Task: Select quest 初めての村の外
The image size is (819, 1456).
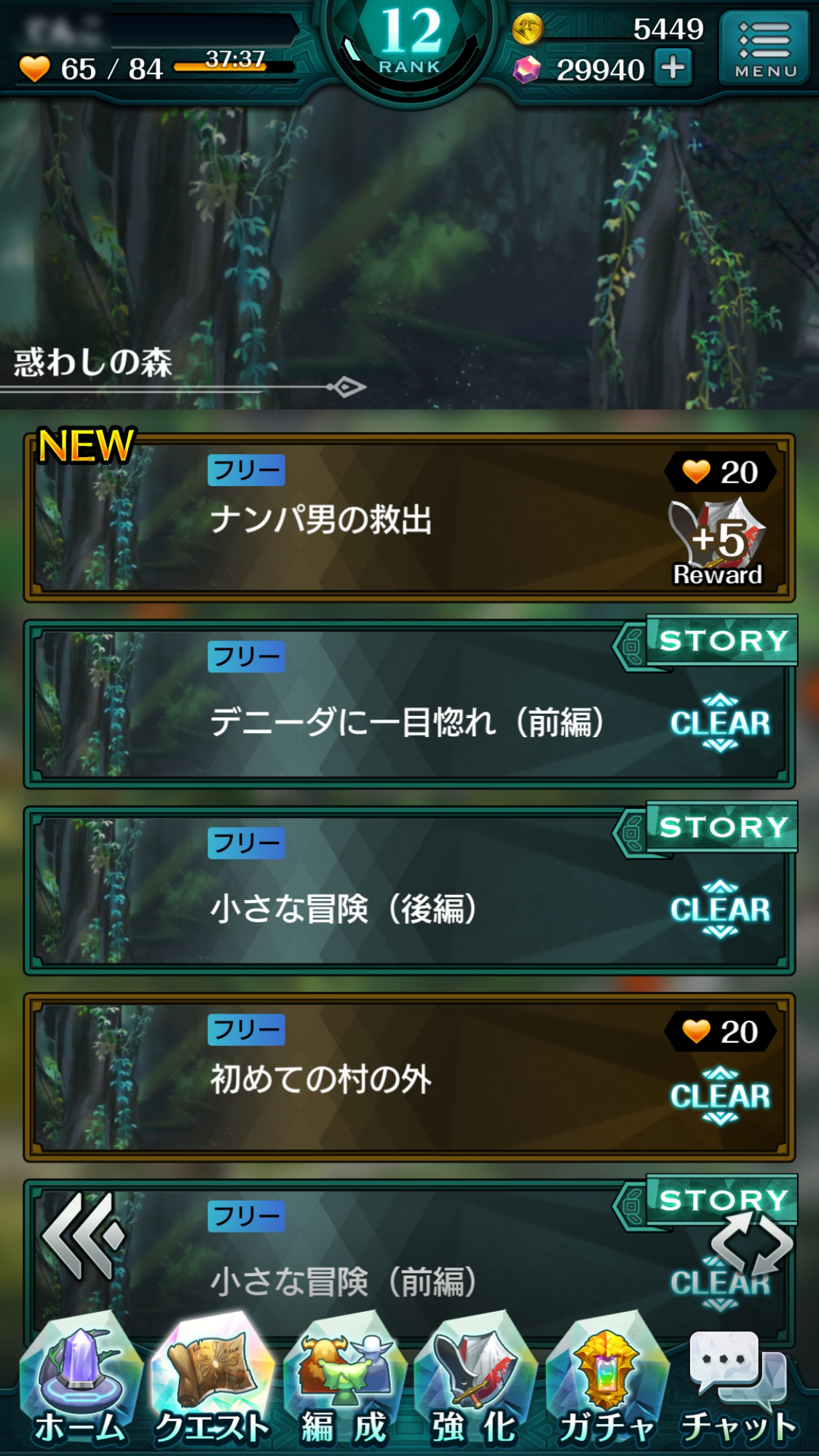Action: tap(409, 1077)
